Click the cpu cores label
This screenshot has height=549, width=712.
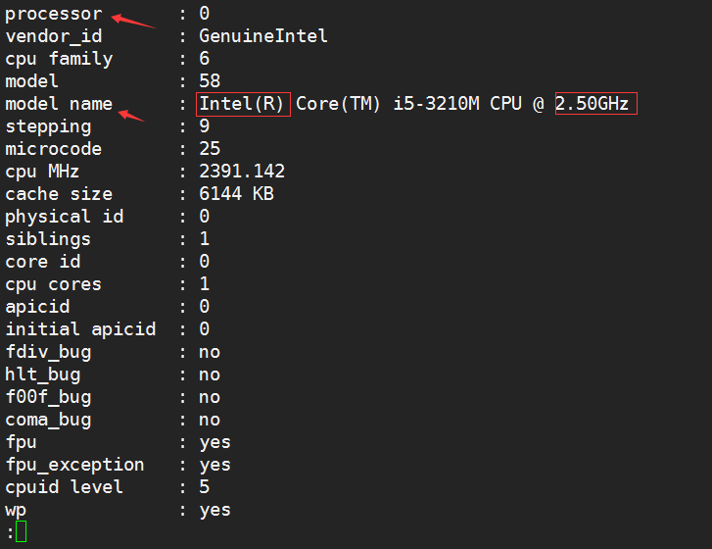coord(53,285)
